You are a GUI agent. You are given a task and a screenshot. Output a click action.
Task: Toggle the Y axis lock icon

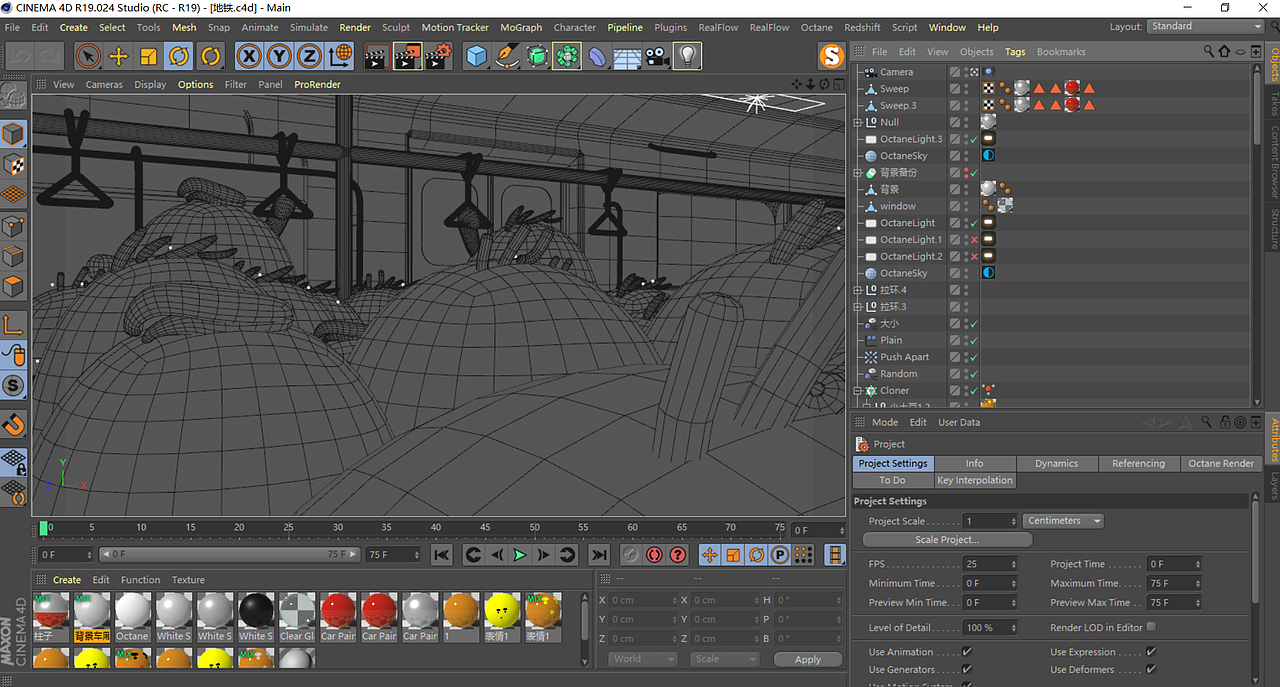pyautogui.click(x=280, y=56)
